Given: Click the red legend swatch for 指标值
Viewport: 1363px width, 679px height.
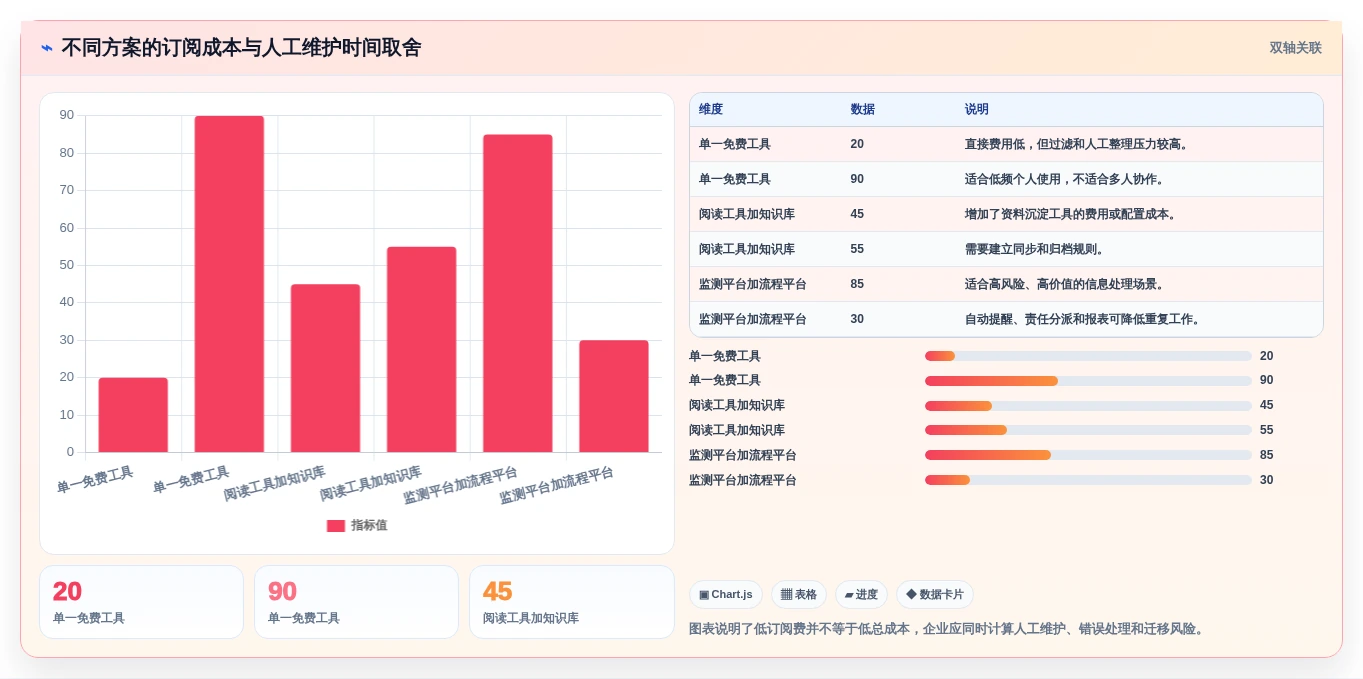Looking at the screenshot, I should 336,525.
